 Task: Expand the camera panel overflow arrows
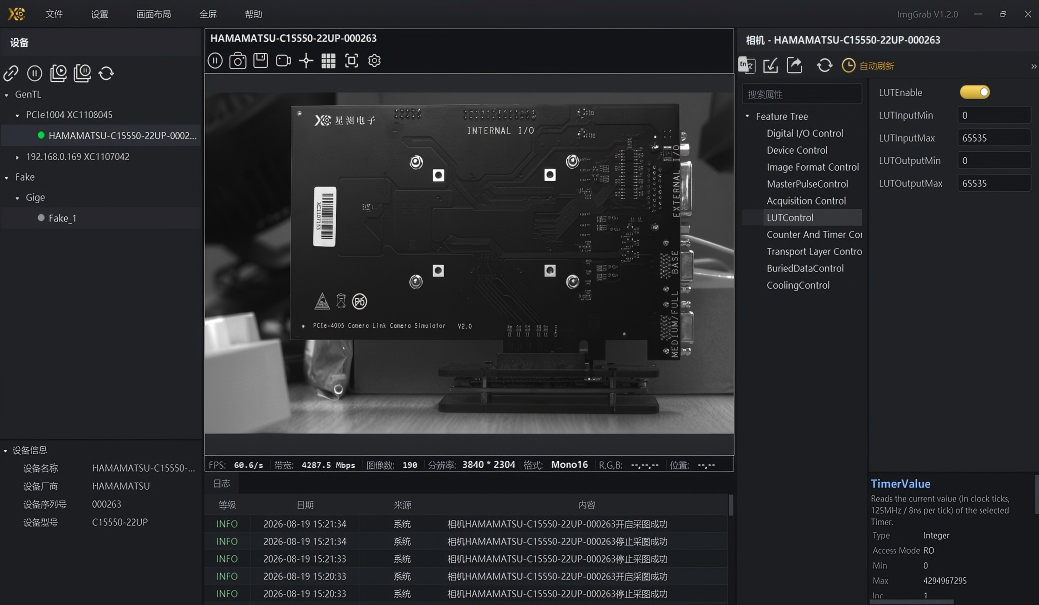coord(1034,66)
